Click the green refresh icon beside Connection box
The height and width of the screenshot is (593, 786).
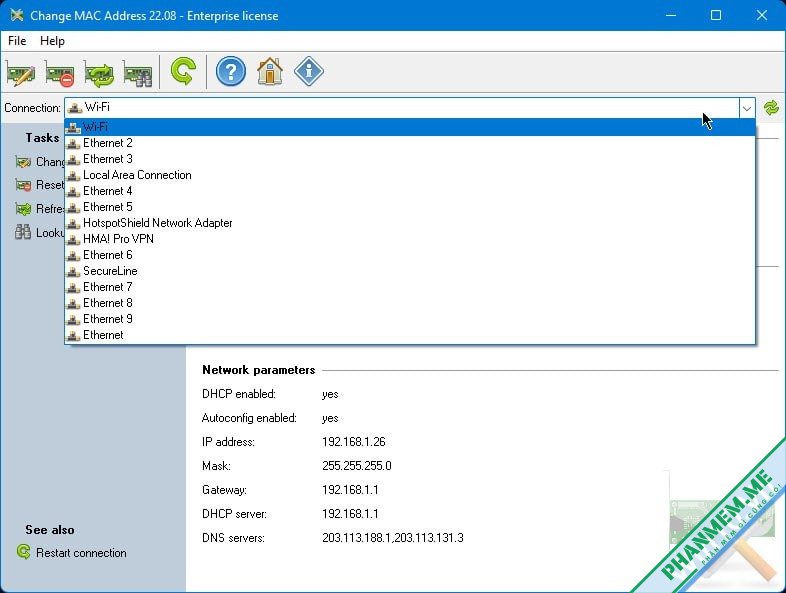click(771, 108)
